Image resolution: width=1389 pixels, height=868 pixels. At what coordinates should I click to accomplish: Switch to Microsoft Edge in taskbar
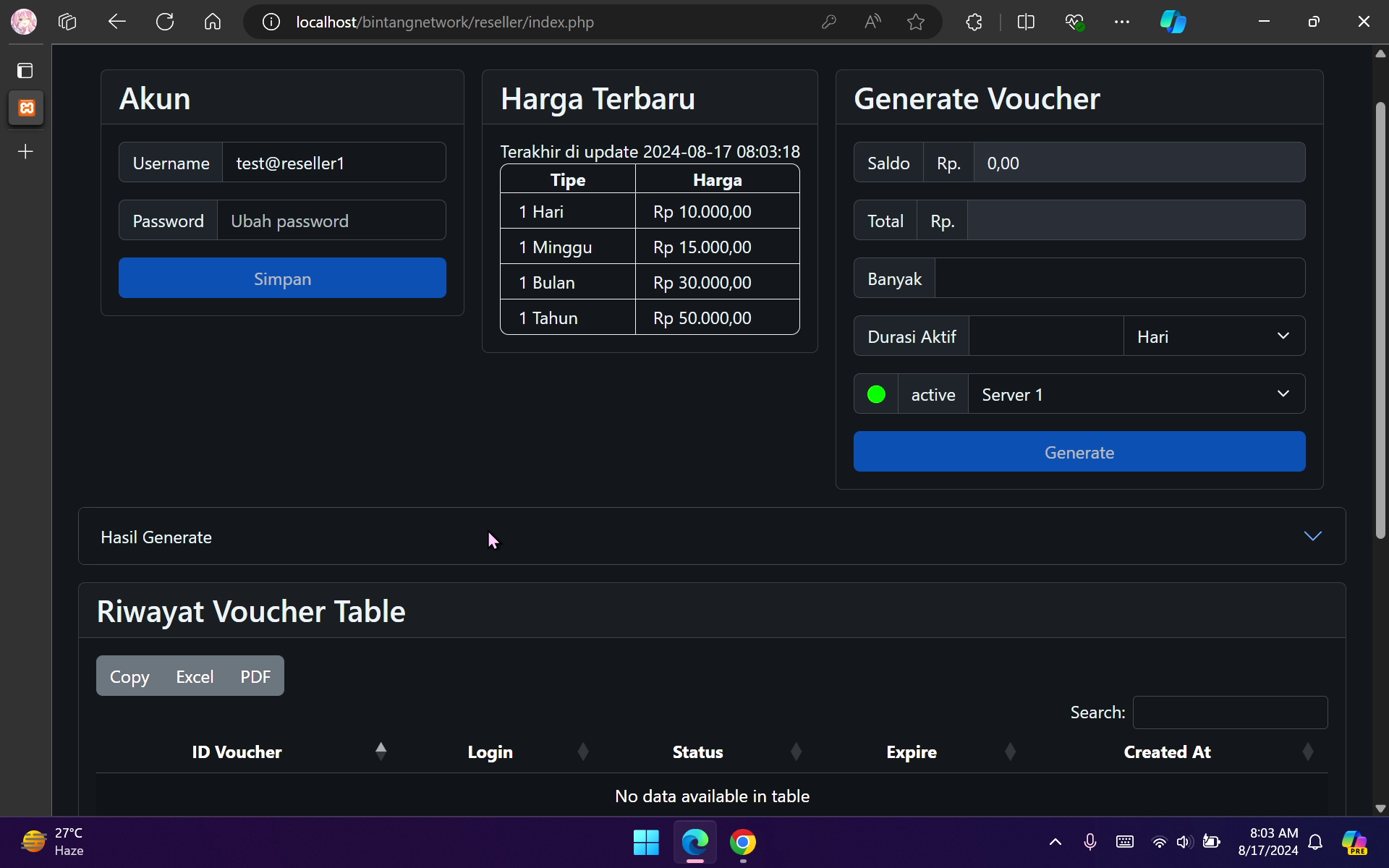point(695,842)
